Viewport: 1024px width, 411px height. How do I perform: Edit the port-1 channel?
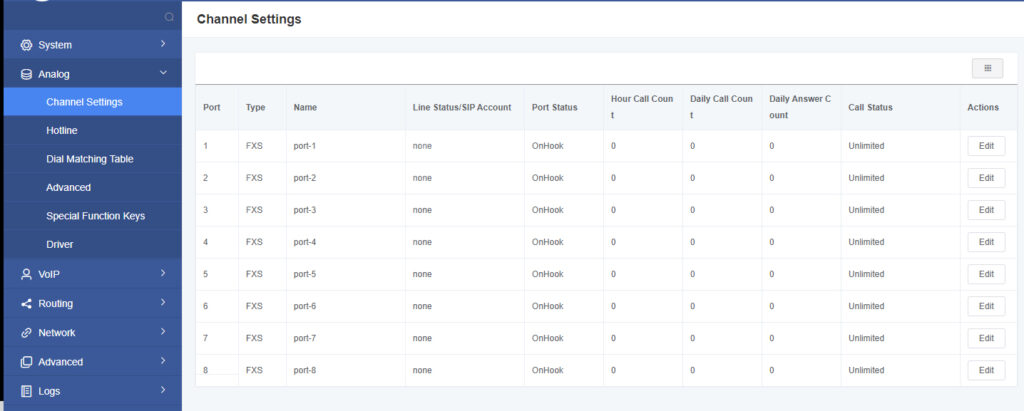[x=986, y=146]
